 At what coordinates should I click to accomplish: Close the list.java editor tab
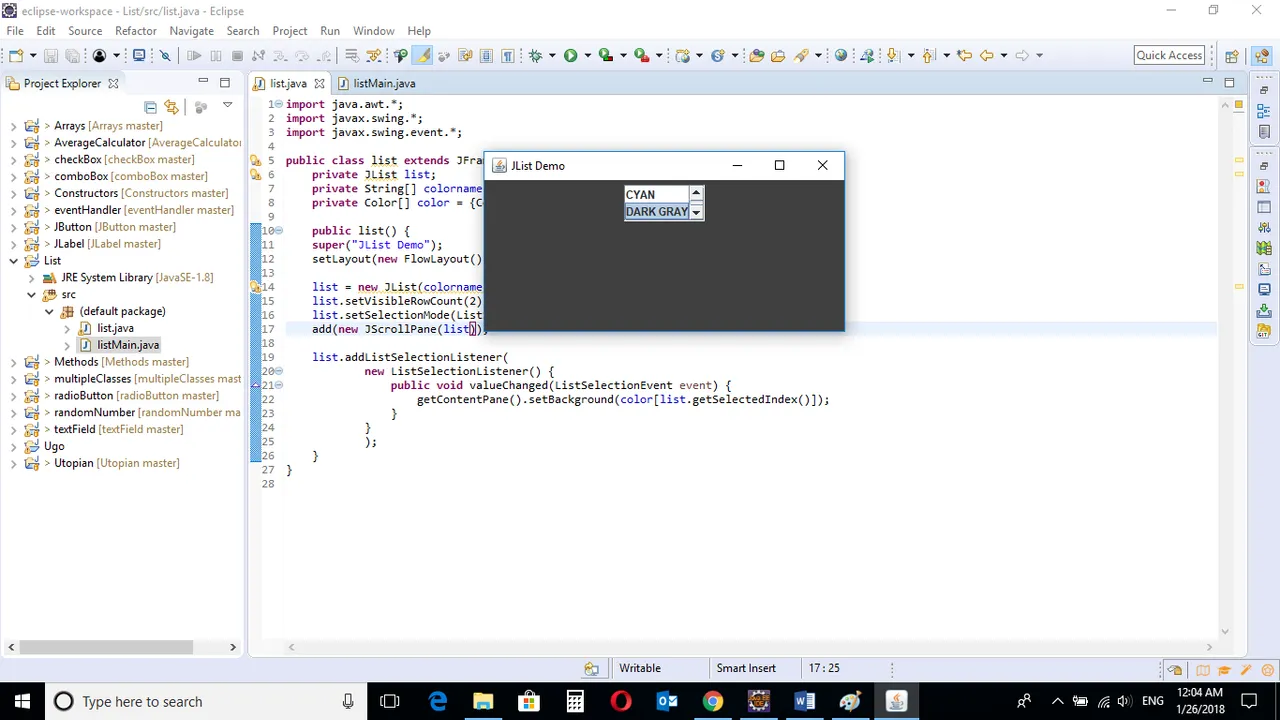pyautogui.click(x=320, y=84)
